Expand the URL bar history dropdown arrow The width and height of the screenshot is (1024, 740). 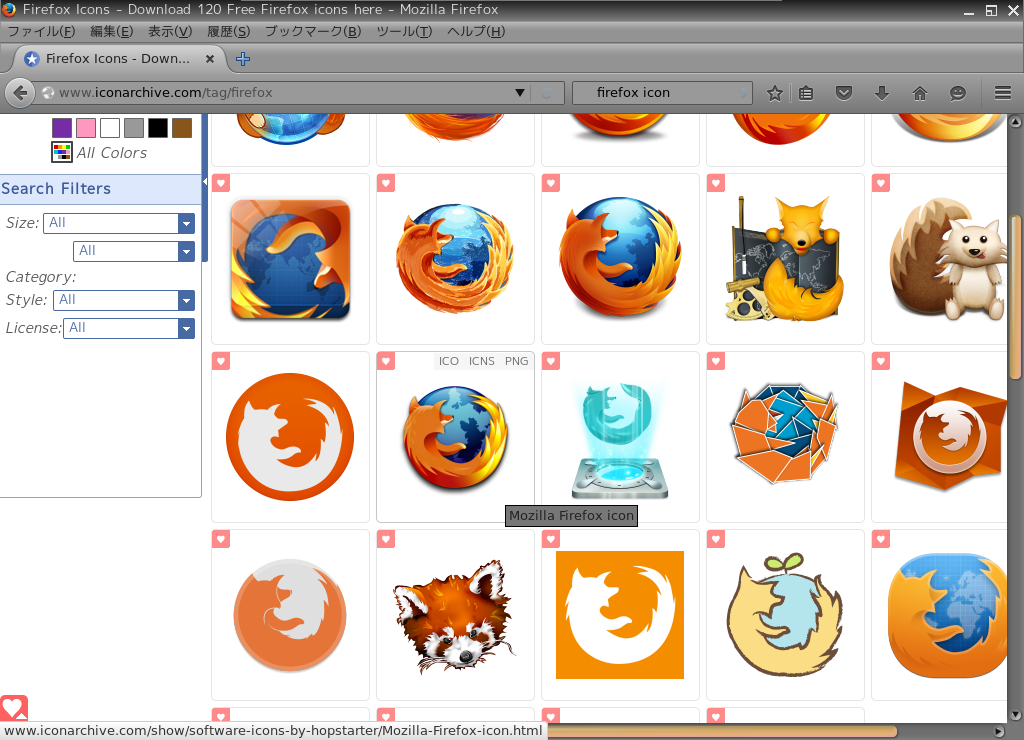click(520, 93)
